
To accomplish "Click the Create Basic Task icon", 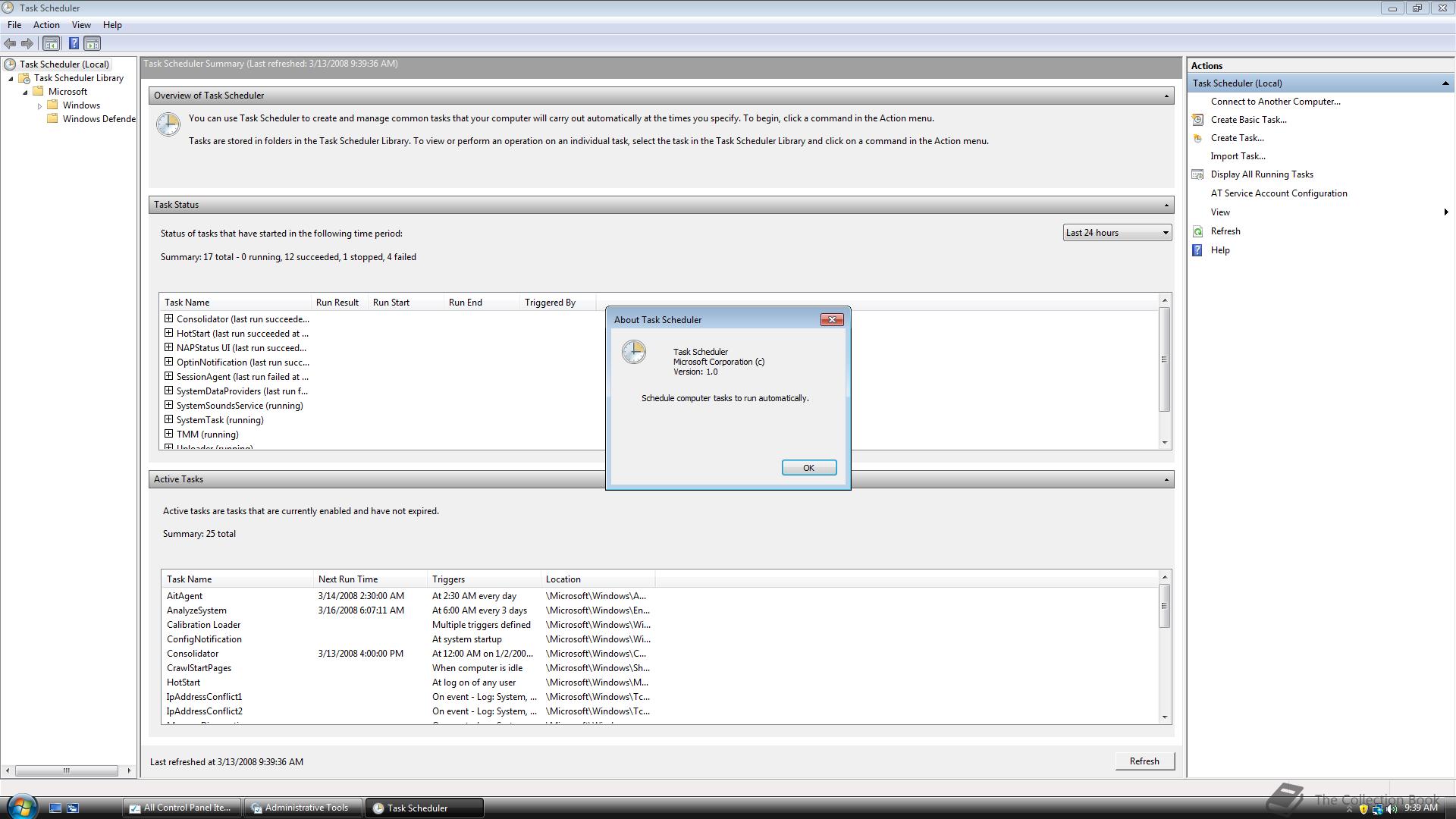I will (1198, 120).
